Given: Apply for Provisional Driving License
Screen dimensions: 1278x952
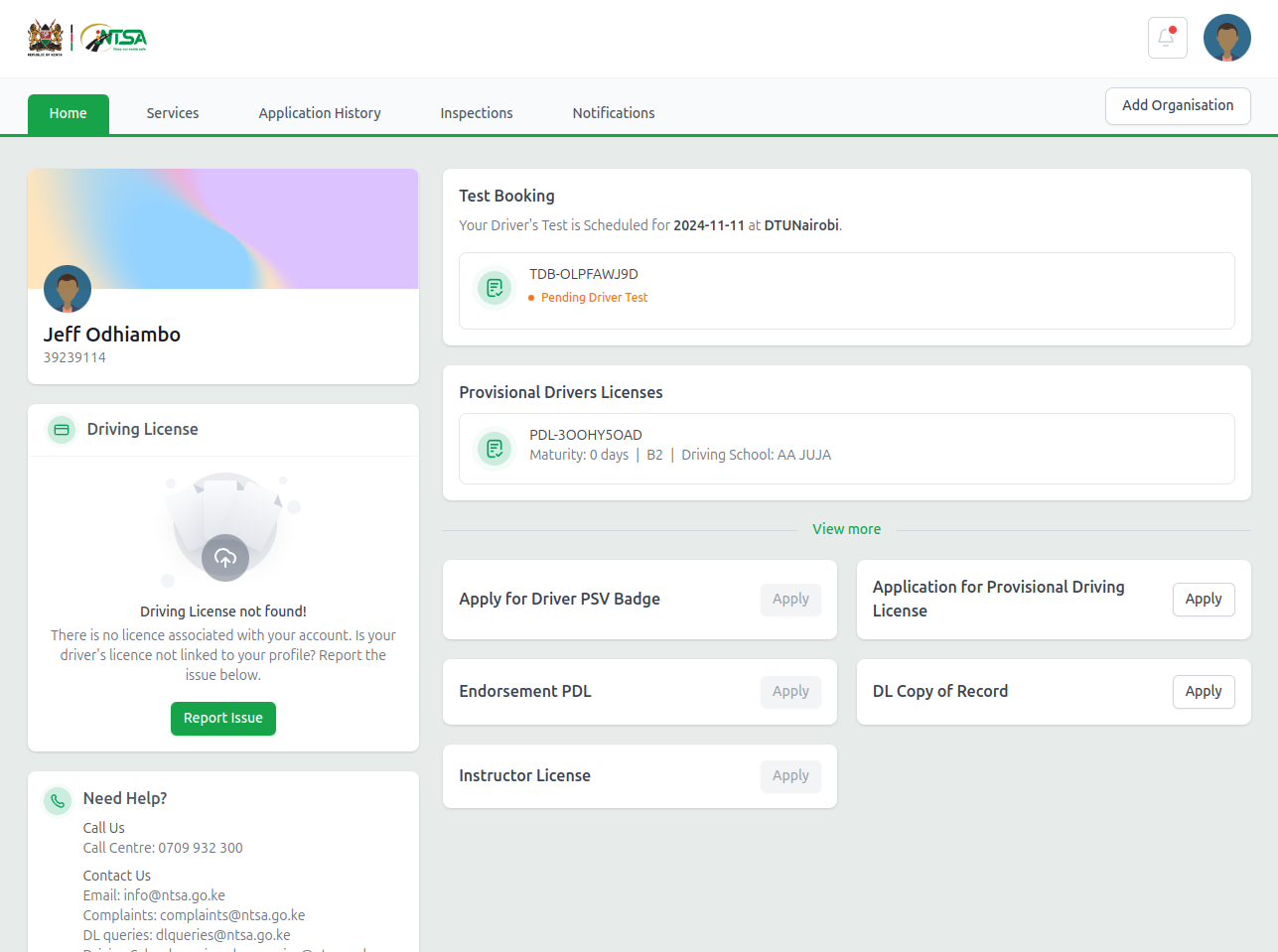Looking at the screenshot, I should pos(1203,600).
